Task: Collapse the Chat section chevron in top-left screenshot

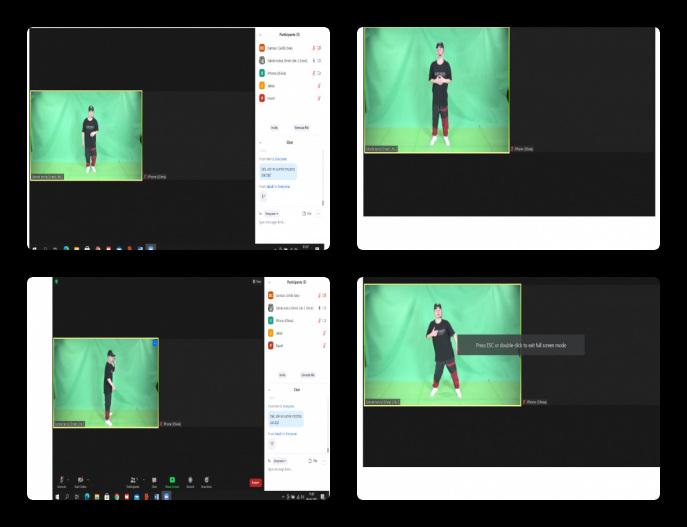Action: tap(261, 142)
